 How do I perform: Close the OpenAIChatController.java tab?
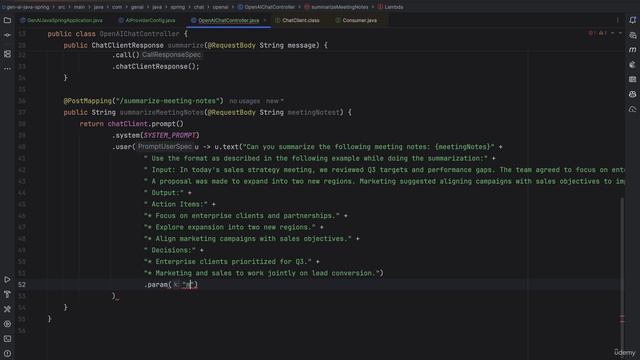pyautogui.click(x=265, y=20)
